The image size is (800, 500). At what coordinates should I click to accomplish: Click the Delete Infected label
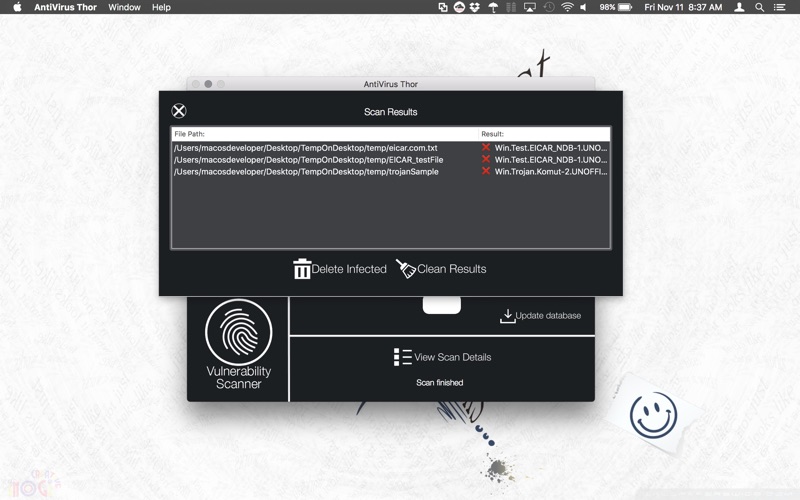(x=349, y=269)
